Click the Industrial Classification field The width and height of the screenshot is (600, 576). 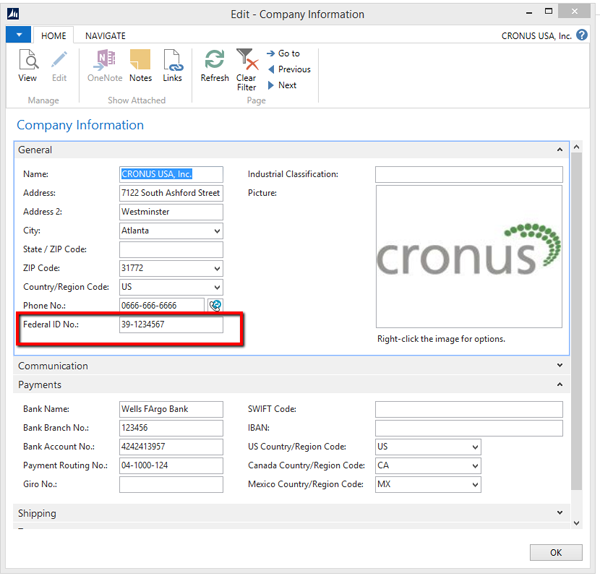(469, 174)
